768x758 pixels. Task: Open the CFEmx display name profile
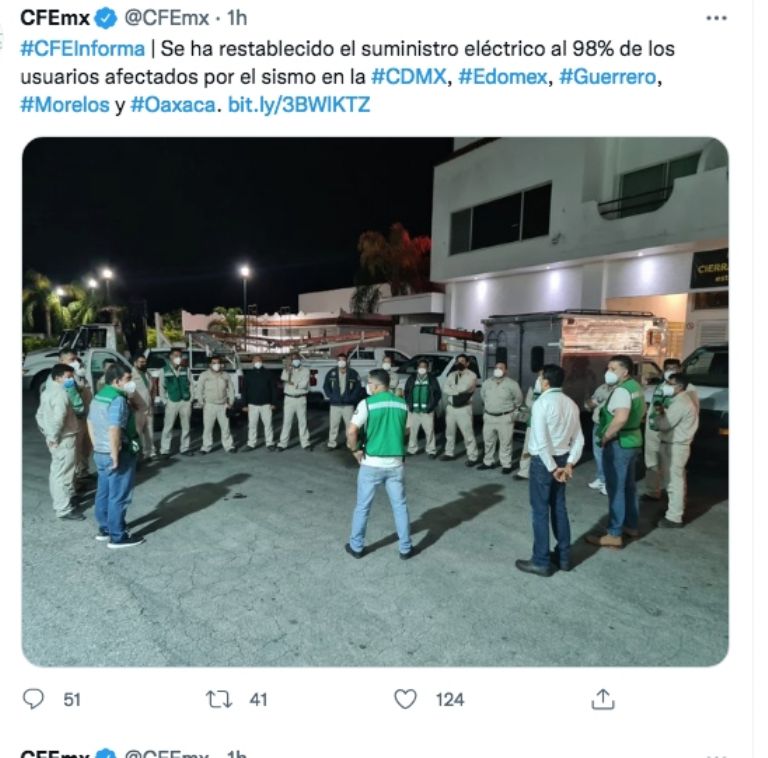tap(55, 19)
